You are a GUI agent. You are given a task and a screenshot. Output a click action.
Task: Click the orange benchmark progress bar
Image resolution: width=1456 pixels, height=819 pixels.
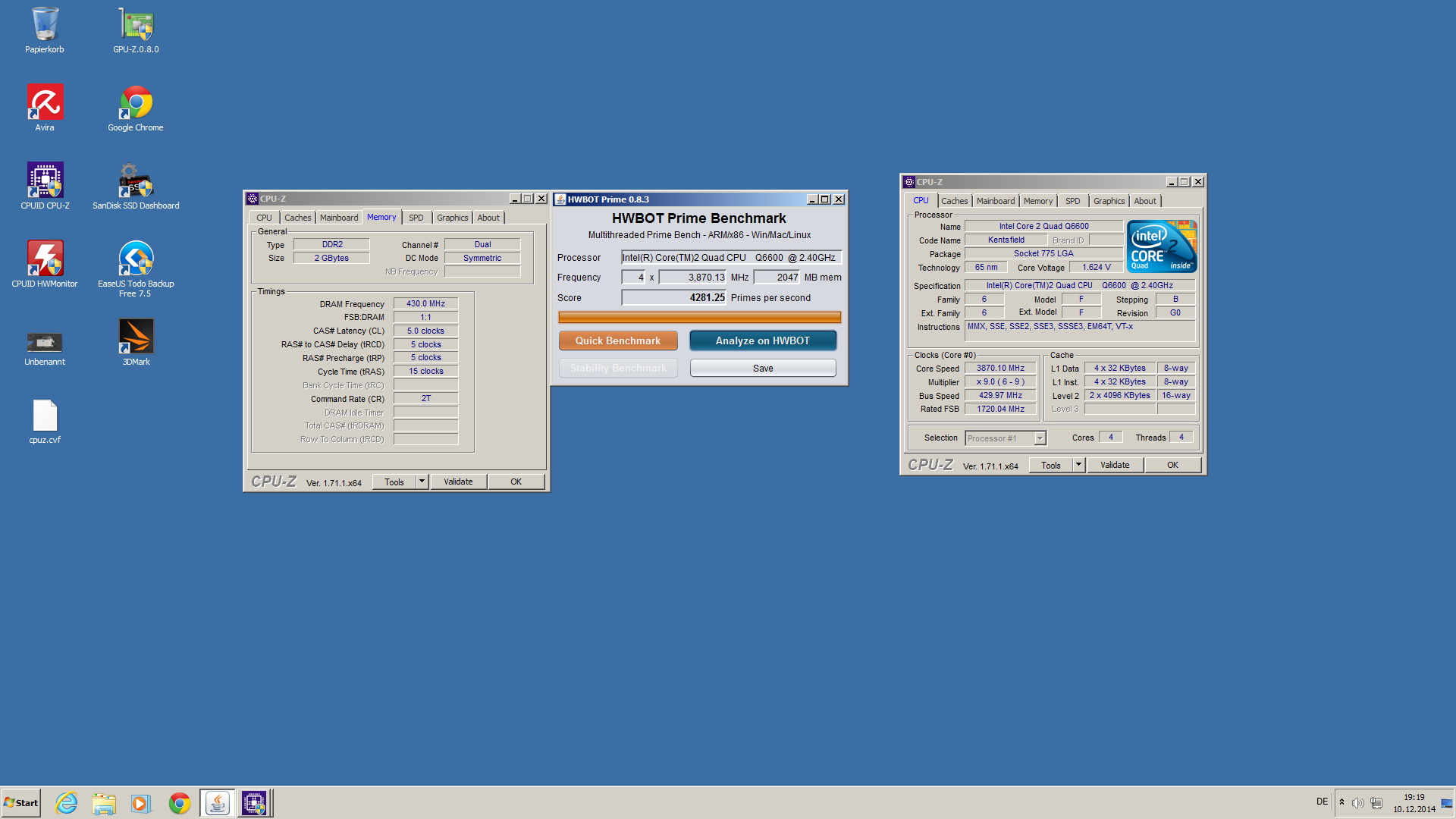tap(699, 318)
